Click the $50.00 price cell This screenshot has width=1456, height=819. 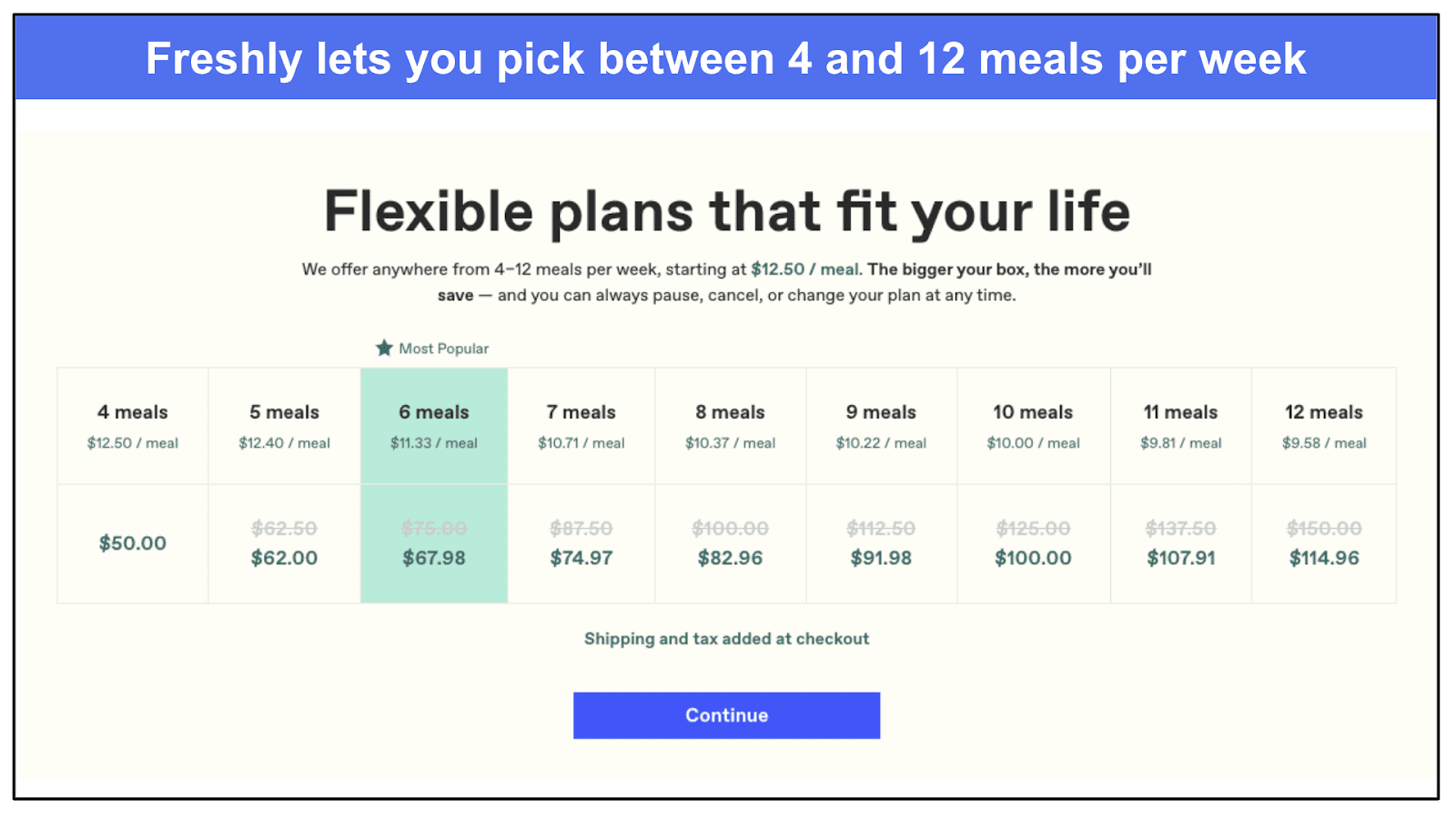tap(133, 543)
